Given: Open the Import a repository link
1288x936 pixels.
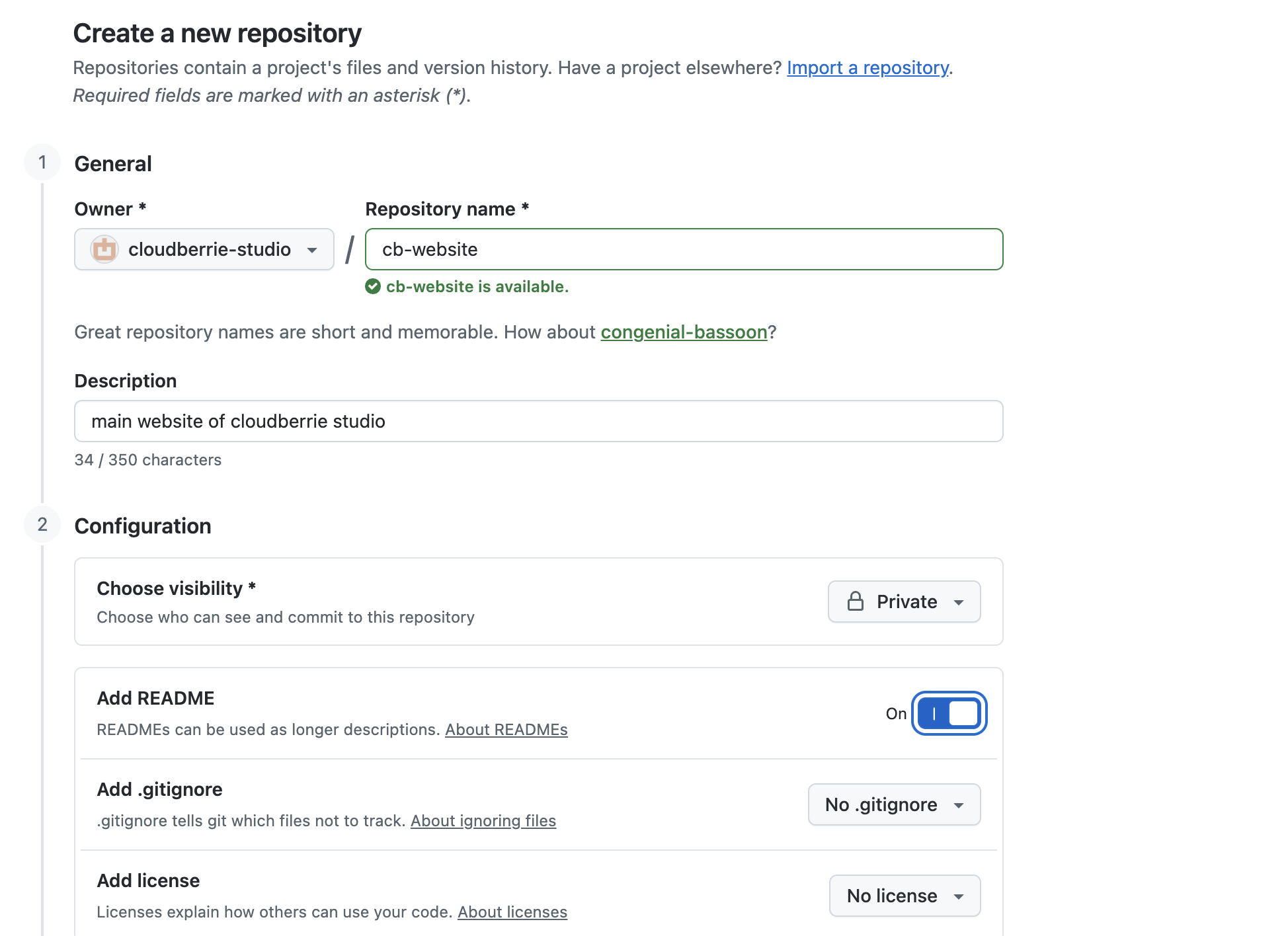Looking at the screenshot, I should tap(867, 67).
